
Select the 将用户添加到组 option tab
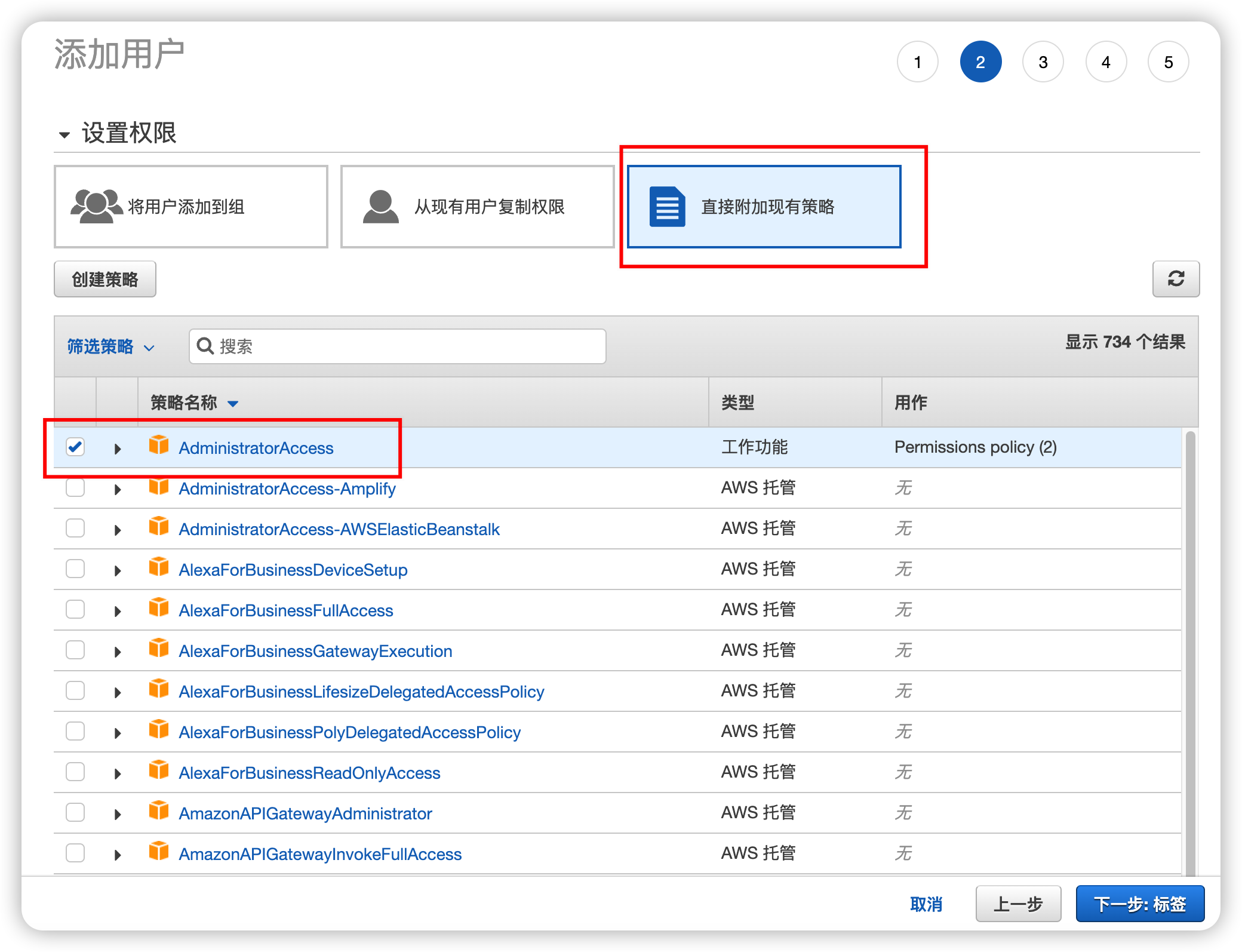pos(191,207)
